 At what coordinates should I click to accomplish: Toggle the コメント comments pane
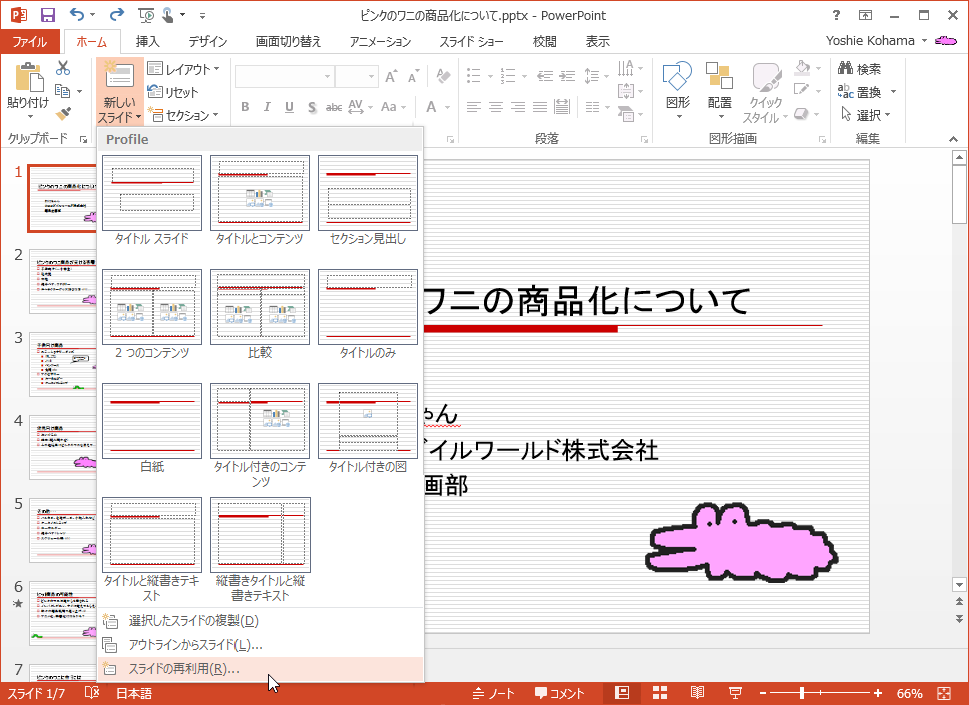(x=559, y=693)
